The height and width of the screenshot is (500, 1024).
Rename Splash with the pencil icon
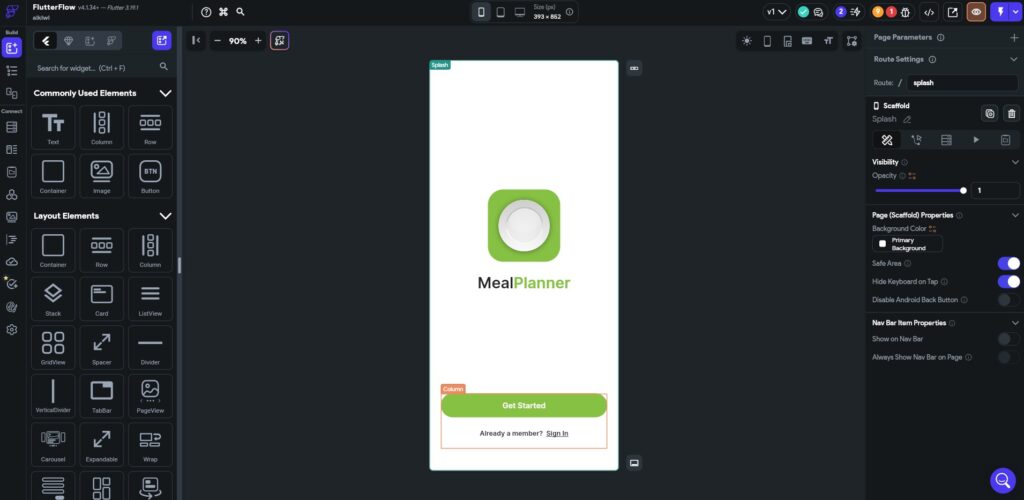click(906, 119)
